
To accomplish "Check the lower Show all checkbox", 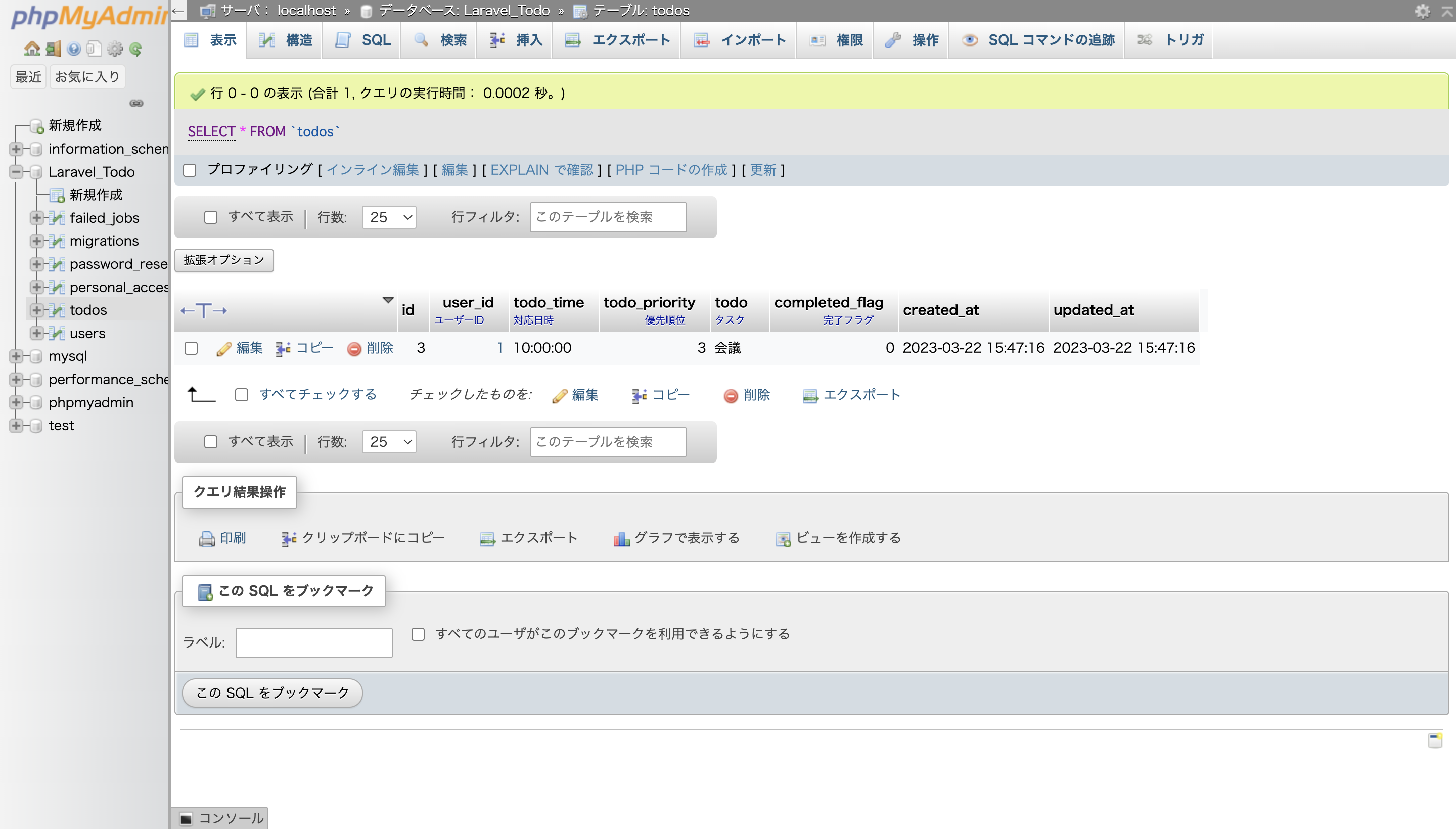I will coord(211,442).
